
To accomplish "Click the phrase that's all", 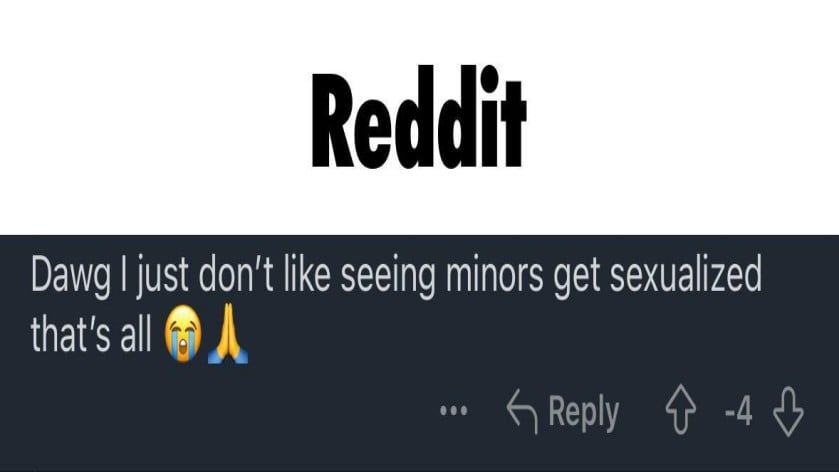I will pyautogui.click(x=91, y=334).
